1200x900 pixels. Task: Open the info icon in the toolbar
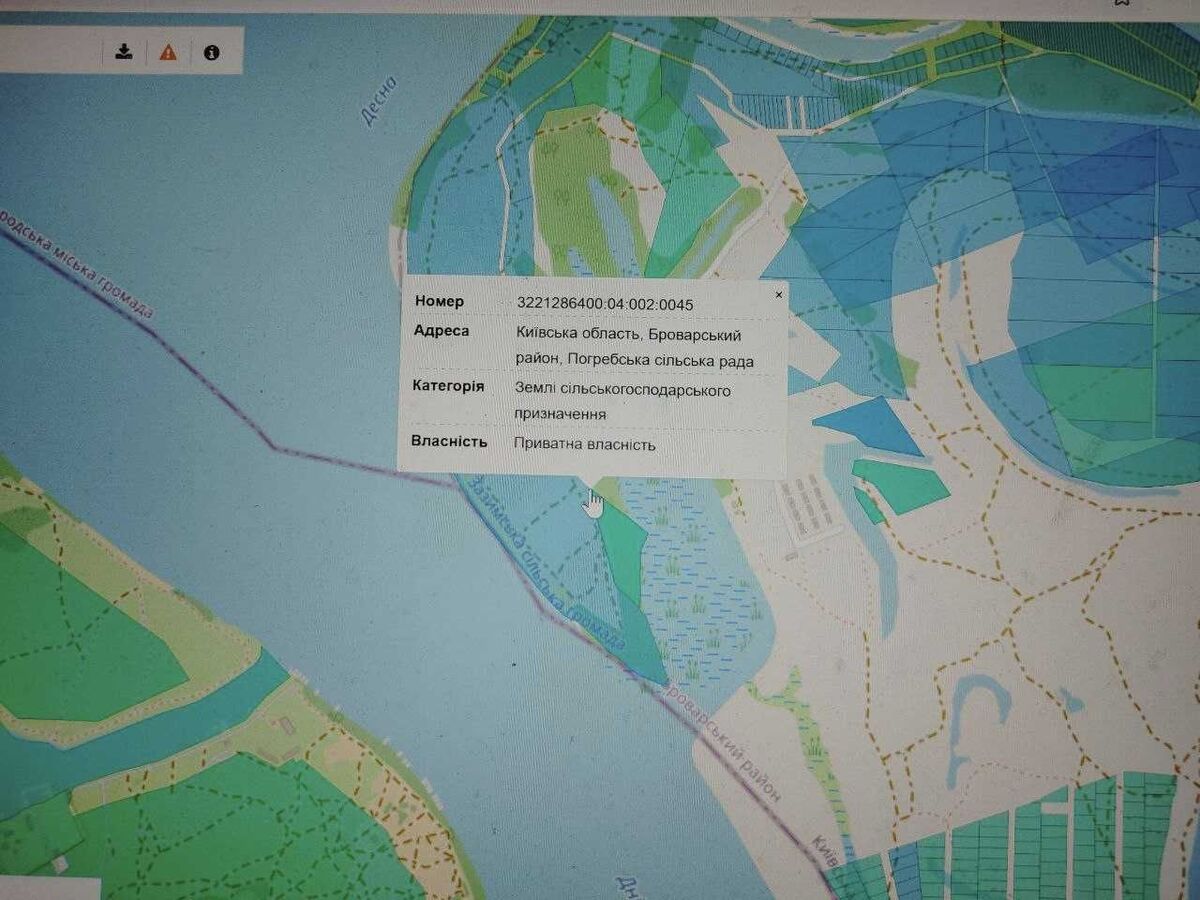coord(211,52)
